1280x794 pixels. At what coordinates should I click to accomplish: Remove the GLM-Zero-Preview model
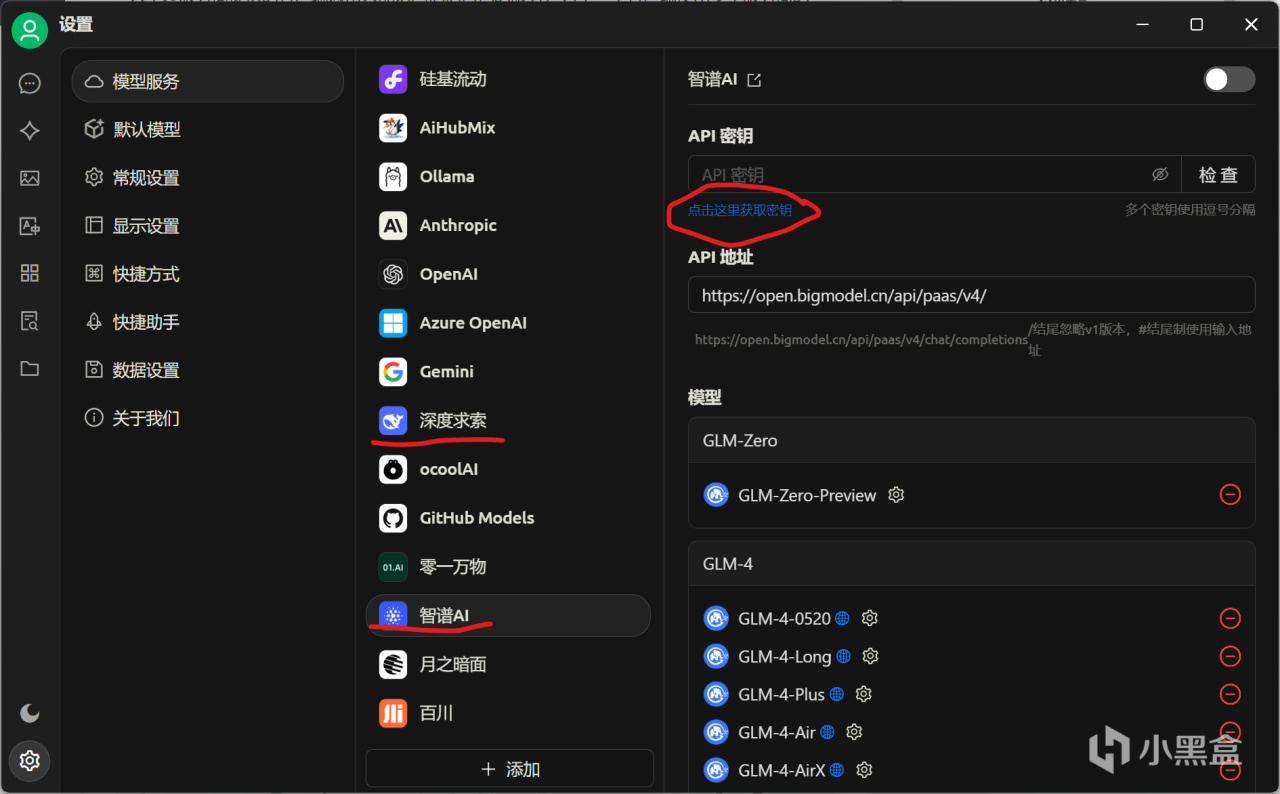(x=1230, y=495)
